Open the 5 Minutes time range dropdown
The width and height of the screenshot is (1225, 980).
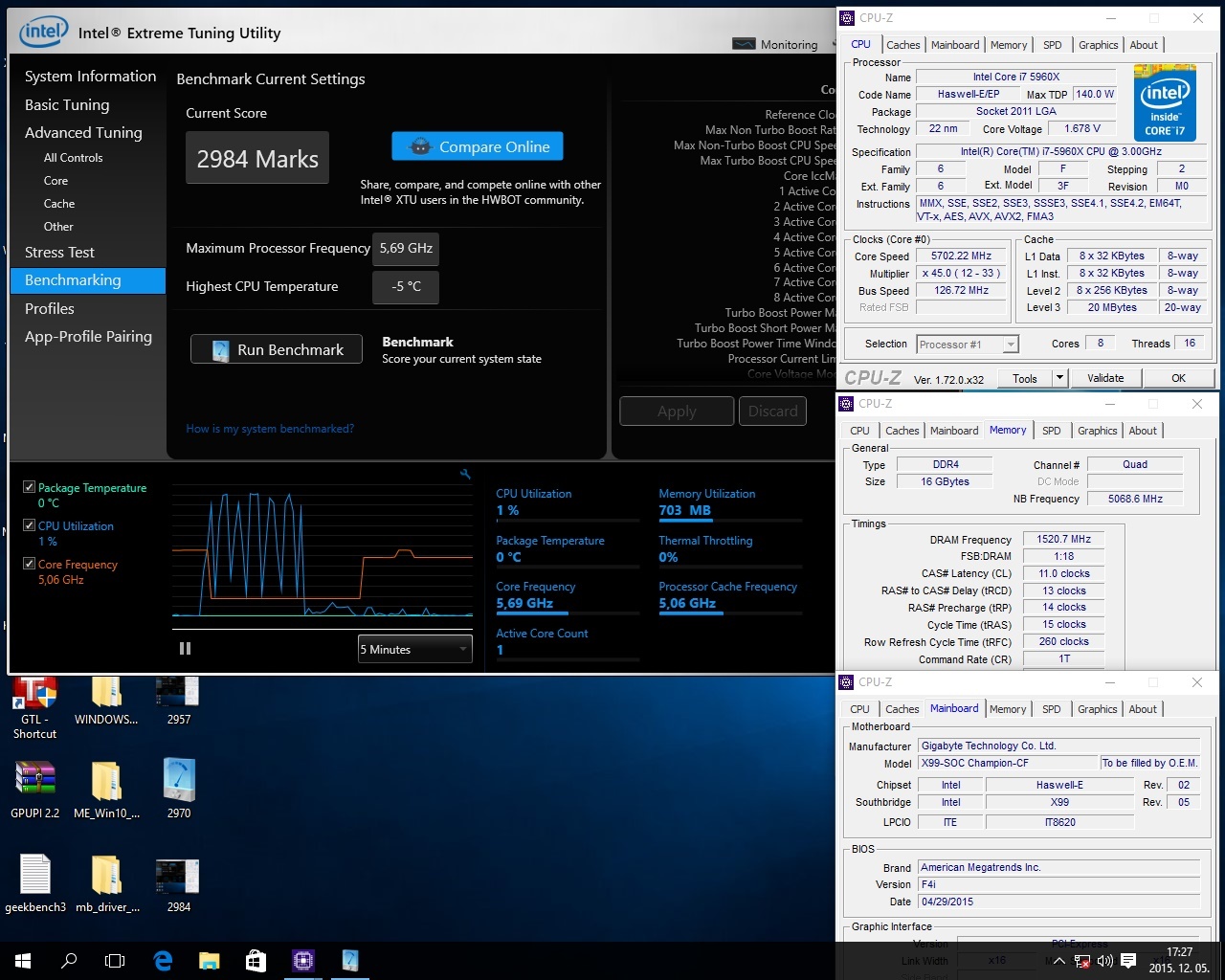[415, 649]
